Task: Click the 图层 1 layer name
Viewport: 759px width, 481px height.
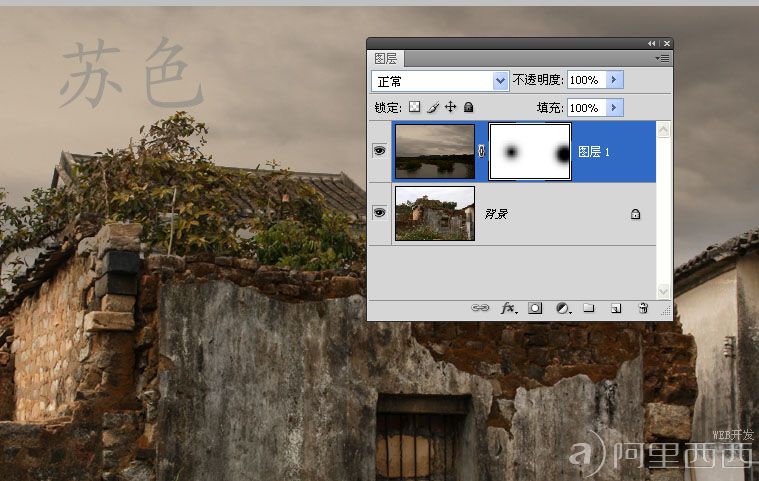Action: tap(594, 152)
